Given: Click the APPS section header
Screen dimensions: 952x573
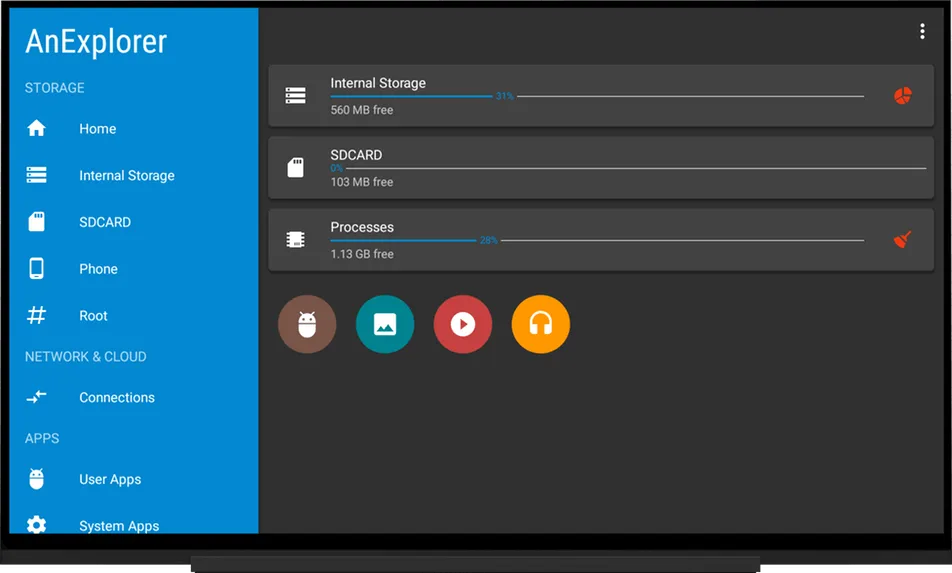Looking at the screenshot, I should (42, 438).
